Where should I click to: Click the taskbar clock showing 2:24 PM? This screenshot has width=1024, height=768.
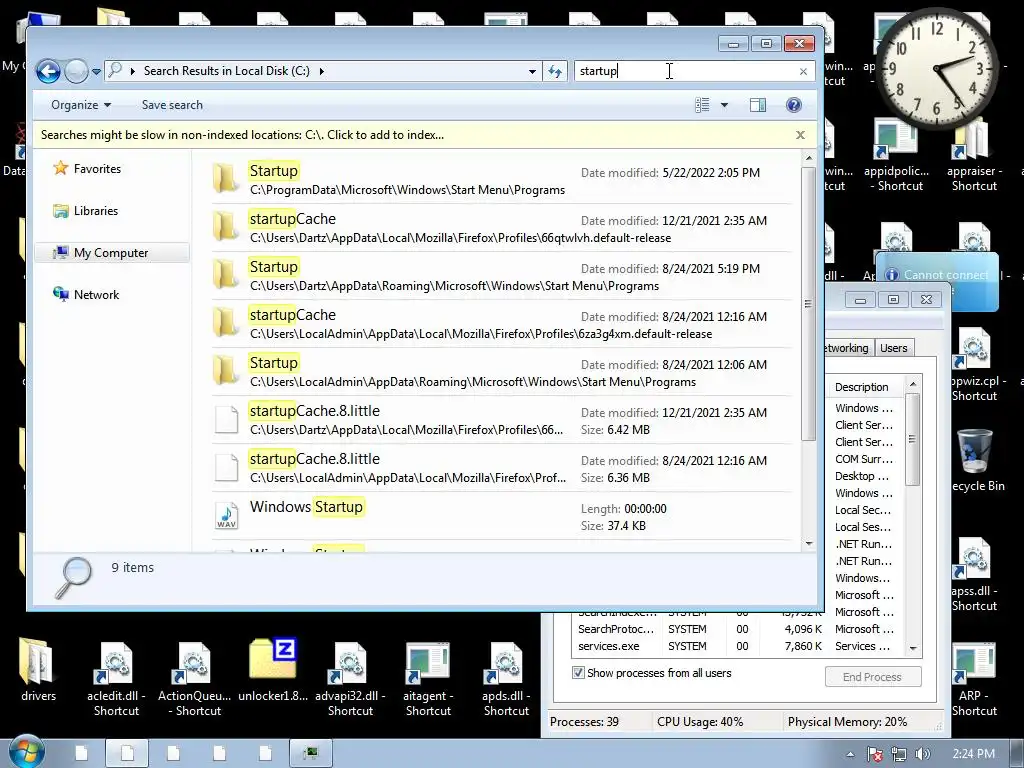pyautogui.click(x=973, y=754)
